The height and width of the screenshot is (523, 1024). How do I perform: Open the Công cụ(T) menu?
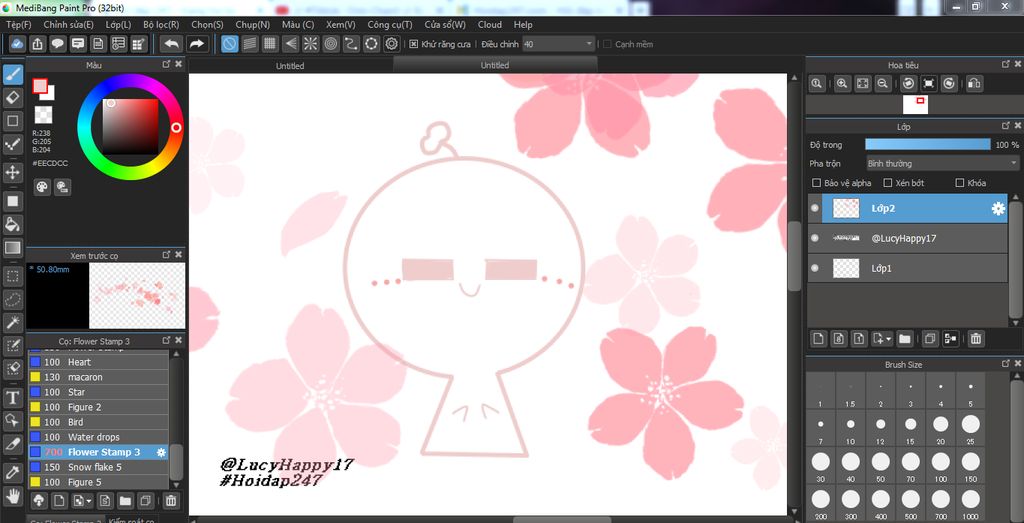click(x=390, y=24)
